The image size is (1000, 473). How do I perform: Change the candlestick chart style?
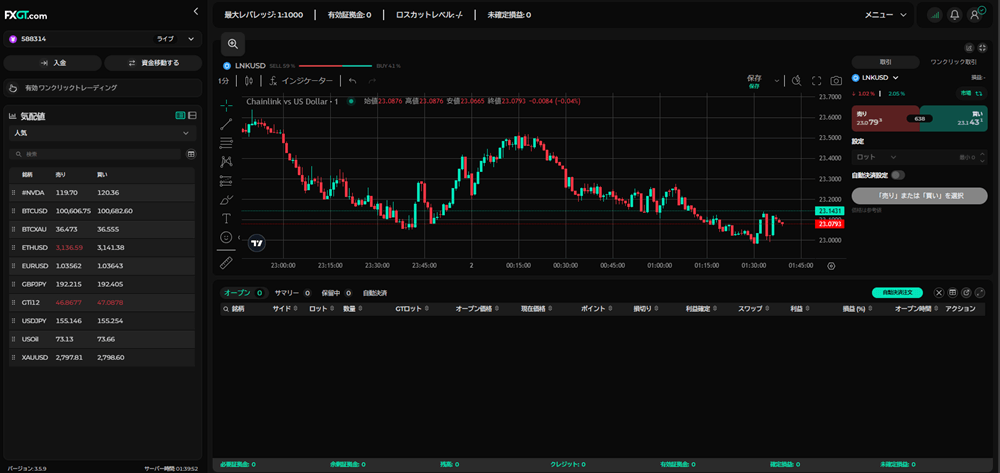248,81
